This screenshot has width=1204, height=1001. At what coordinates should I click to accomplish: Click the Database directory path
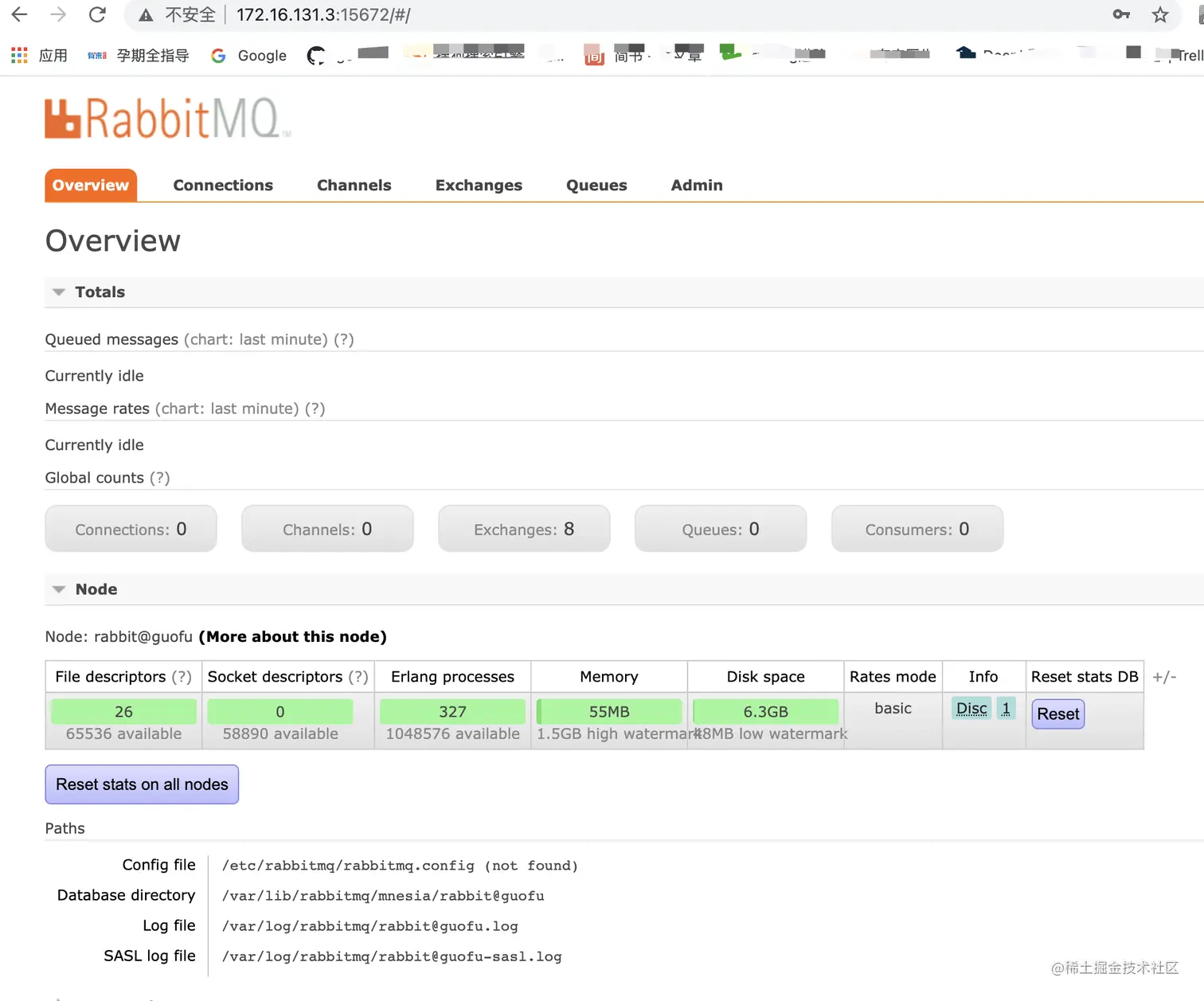pyautogui.click(x=383, y=896)
